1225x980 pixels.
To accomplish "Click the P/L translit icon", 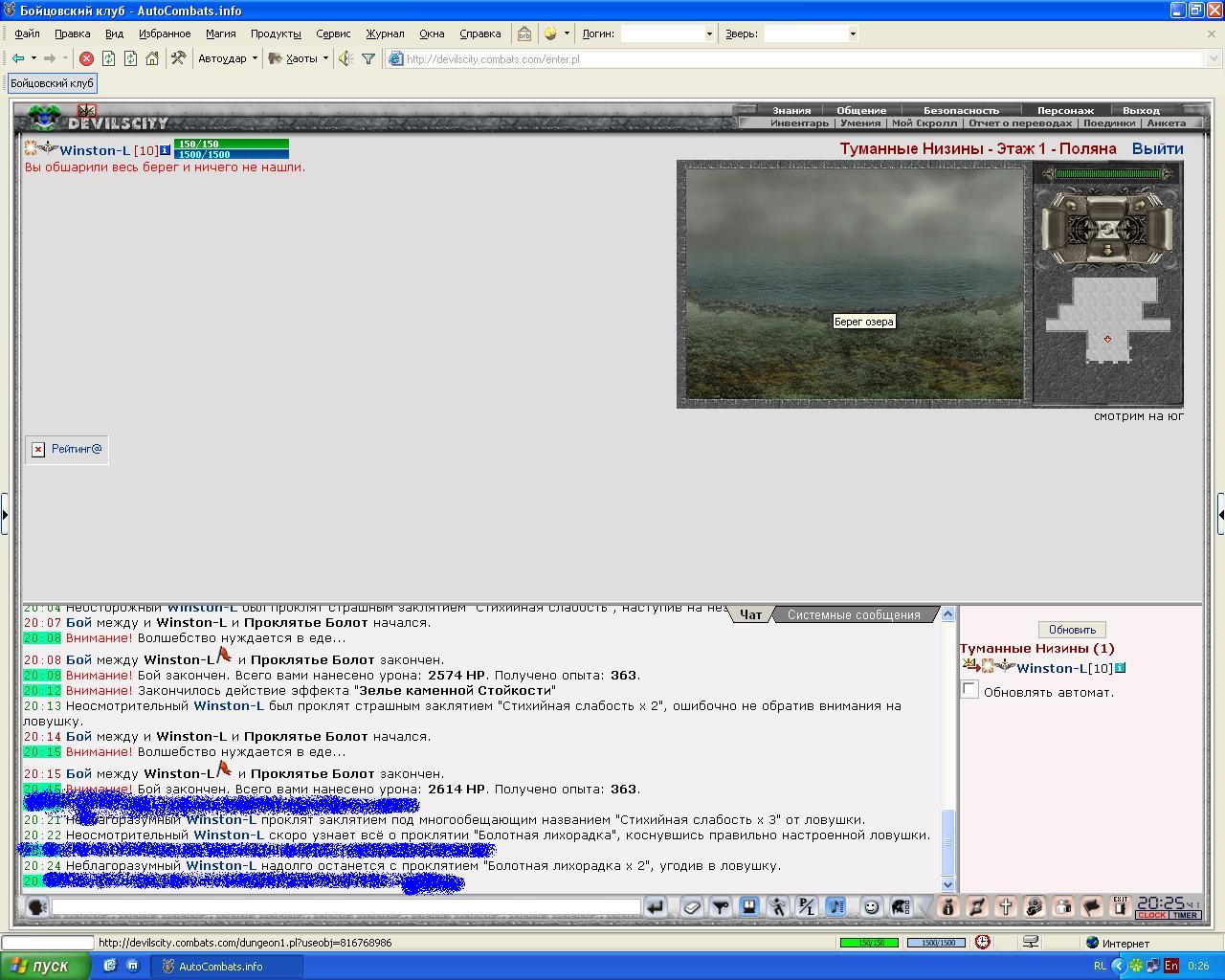I will 807,906.
